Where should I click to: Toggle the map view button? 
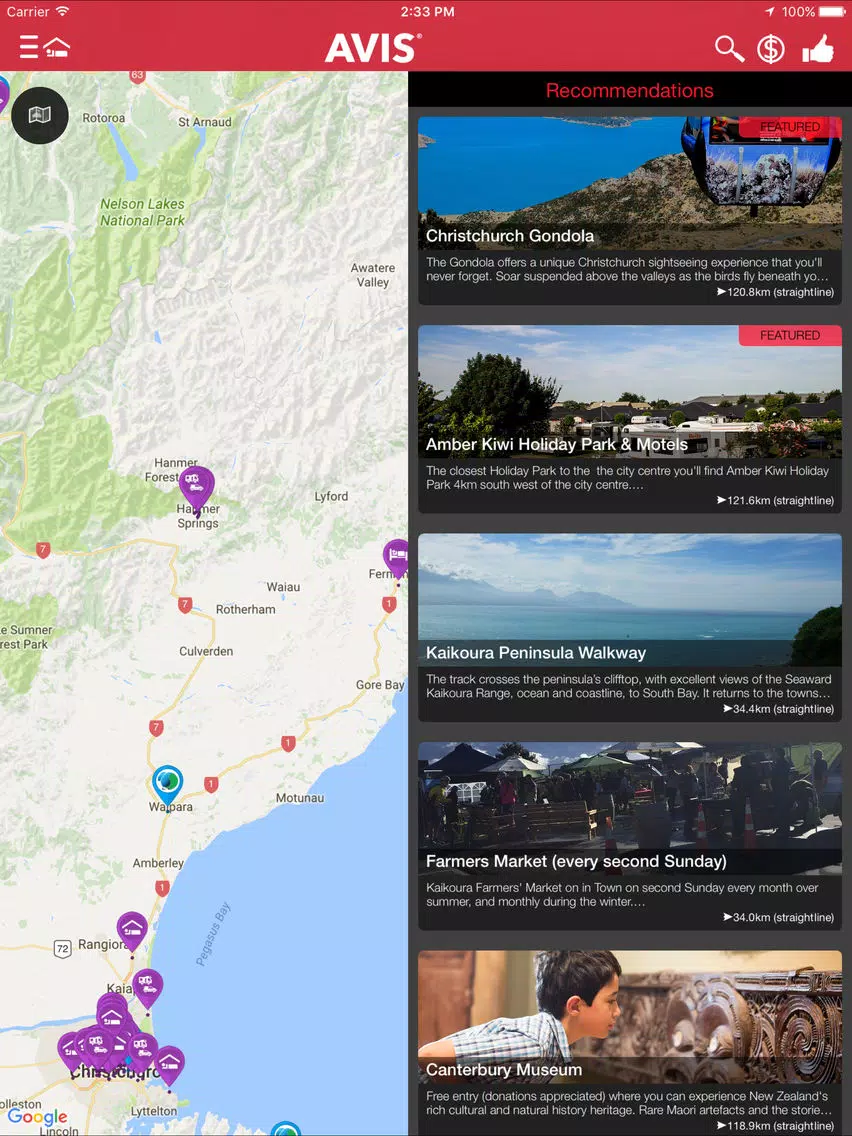(40, 115)
